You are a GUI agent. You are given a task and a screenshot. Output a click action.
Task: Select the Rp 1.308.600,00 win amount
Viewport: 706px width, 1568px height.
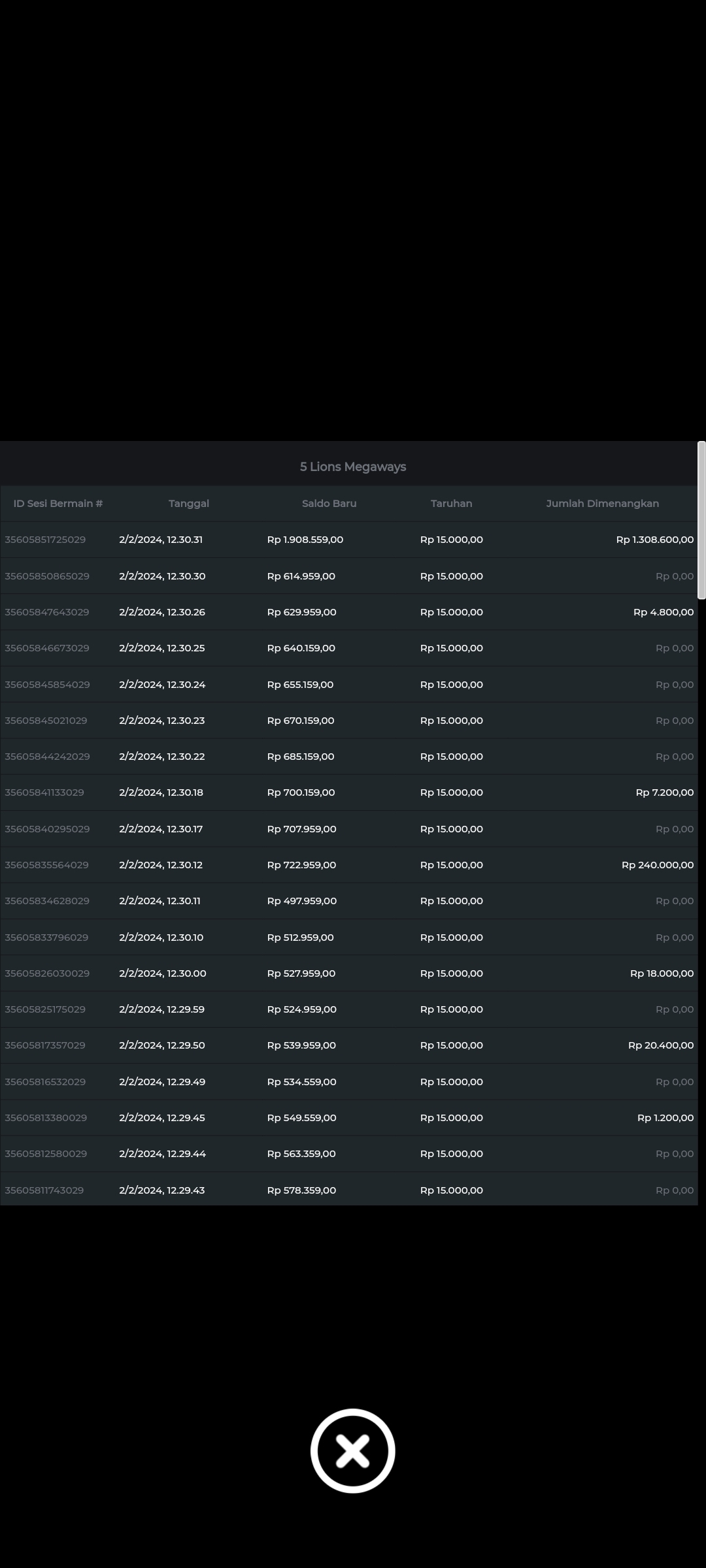coord(654,540)
